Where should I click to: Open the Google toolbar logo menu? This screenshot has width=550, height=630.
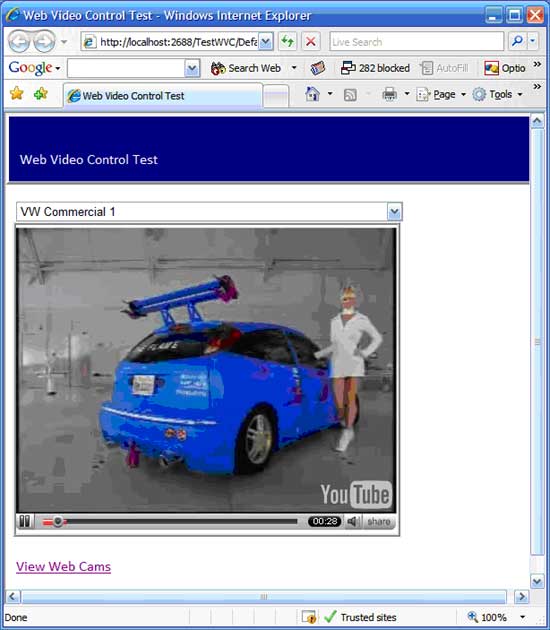click(34, 68)
